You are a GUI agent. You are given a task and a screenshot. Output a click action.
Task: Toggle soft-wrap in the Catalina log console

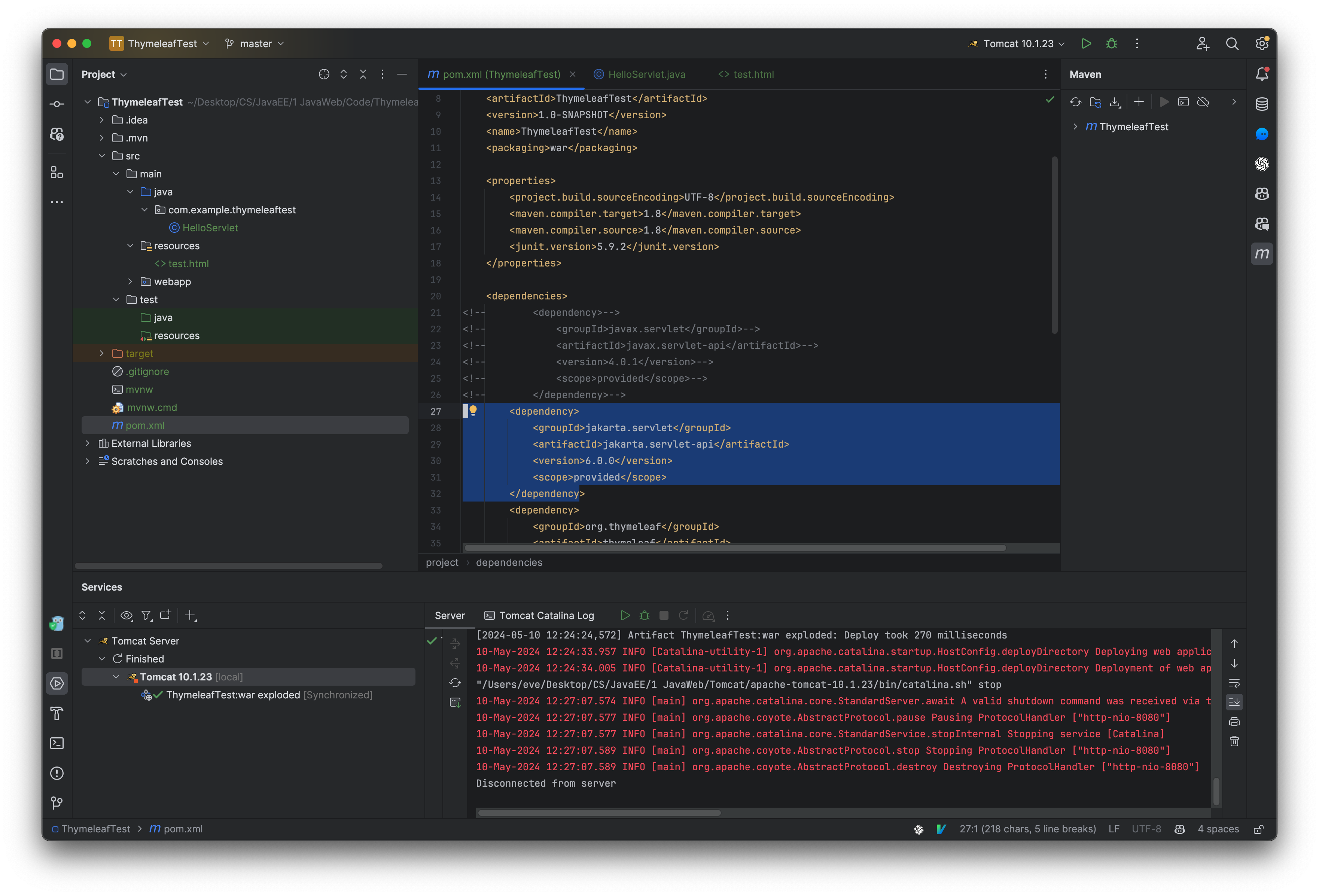click(1235, 683)
